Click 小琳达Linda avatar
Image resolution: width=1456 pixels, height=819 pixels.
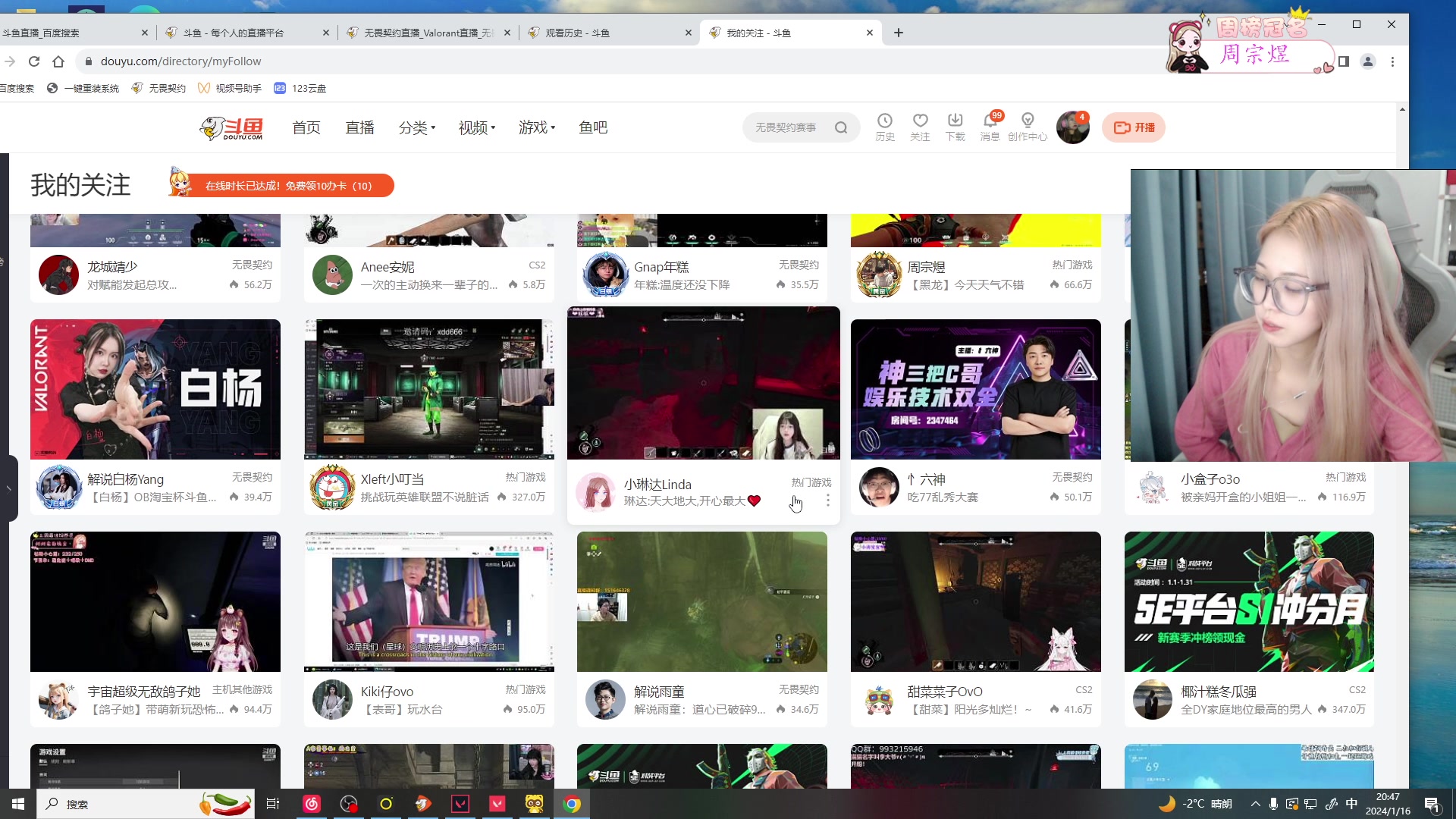point(595,492)
